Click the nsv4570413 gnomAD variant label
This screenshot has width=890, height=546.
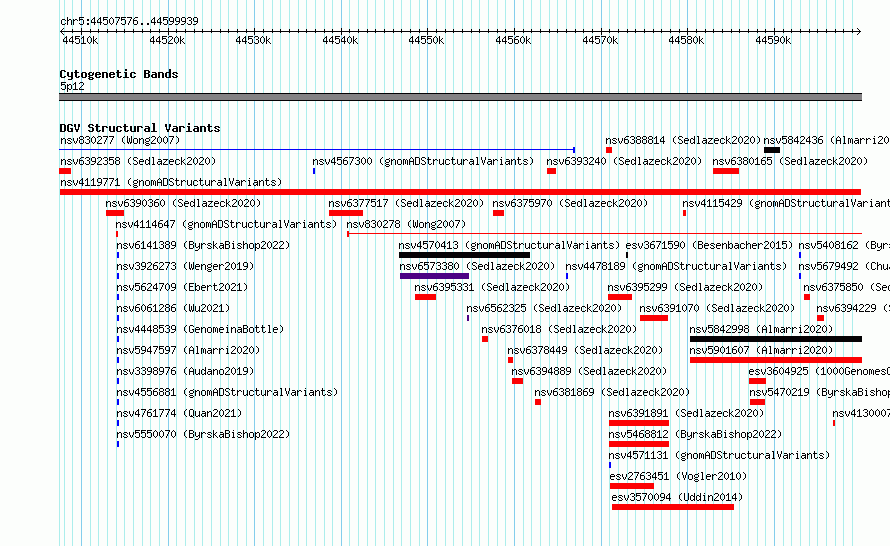tap(509, 245)
